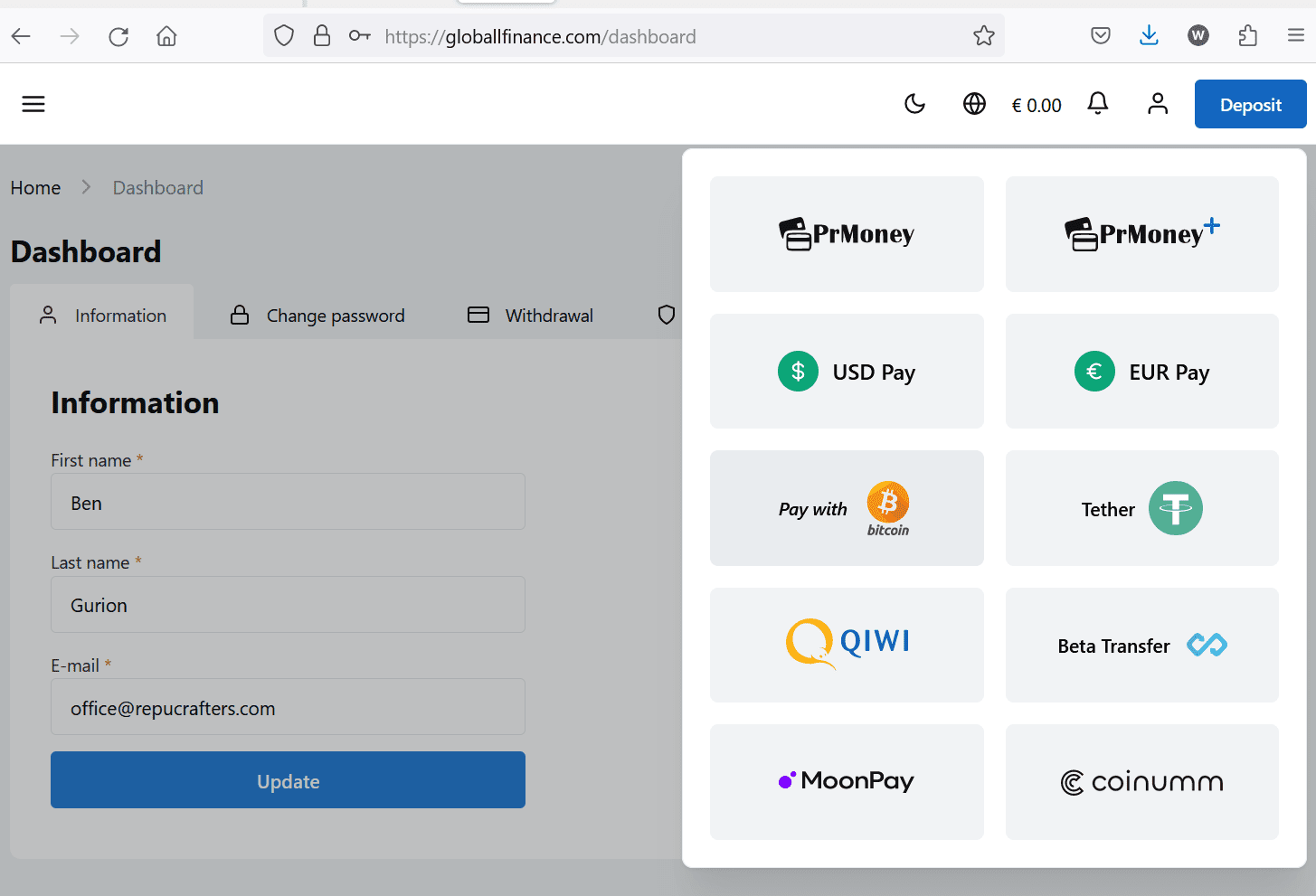Choose PrMoney payment method
The width and height of the screenshot is (1316, 896).
coord(847,234)
